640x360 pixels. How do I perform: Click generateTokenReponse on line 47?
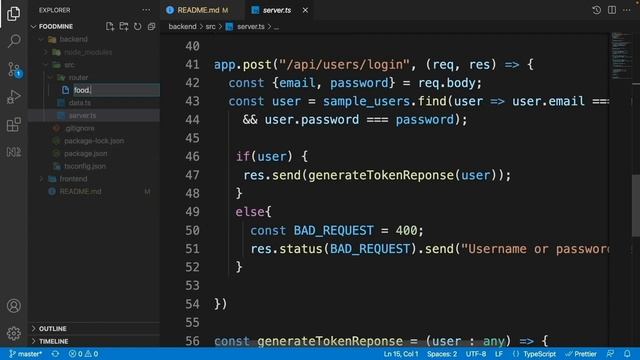pyautogui.click(x=381, y=175)
